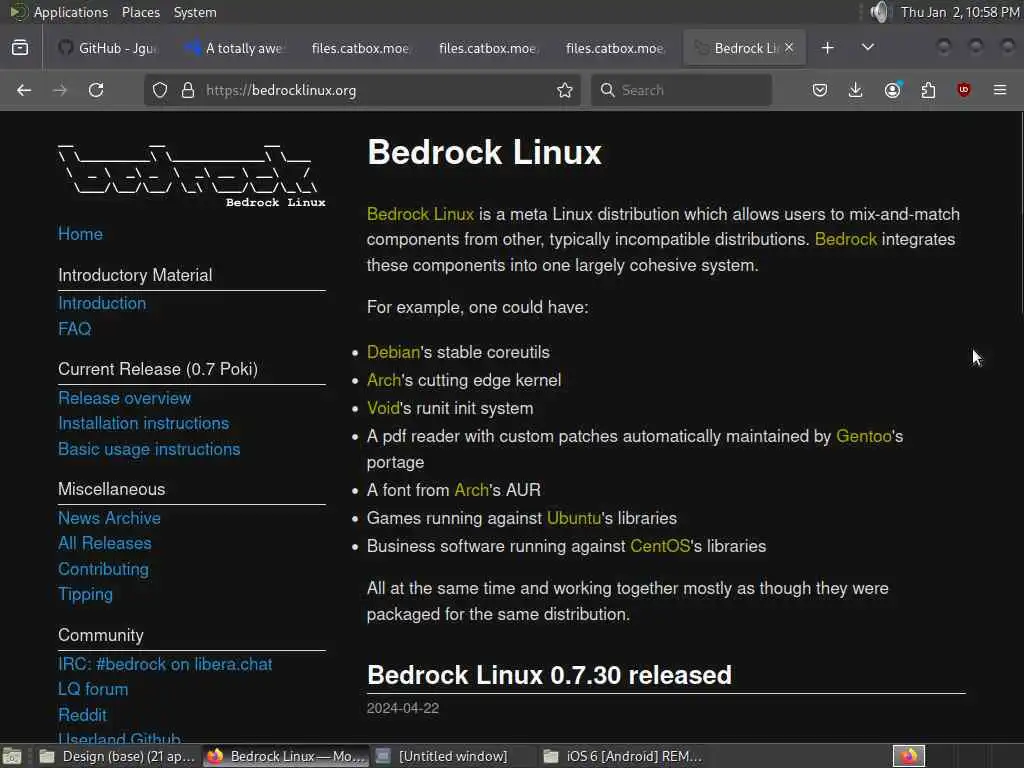Click the forward arrow button
This screenshot has width=1024, height=768.
pyautogui.click(x=60, y=90)
